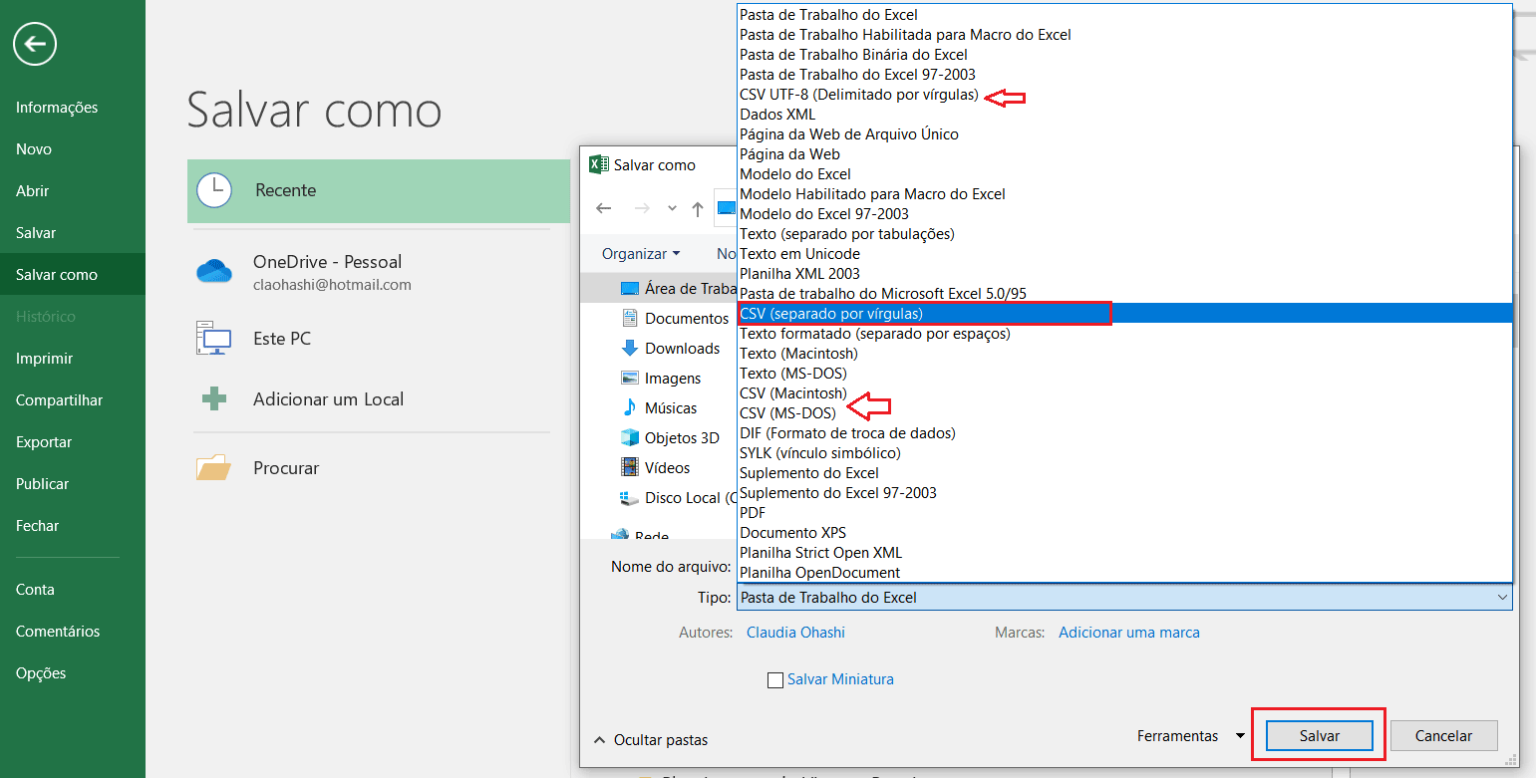The width and height of the screenshot is (1536, 778).
Task: Expand the Organizar menu
Action: (641, 254)
